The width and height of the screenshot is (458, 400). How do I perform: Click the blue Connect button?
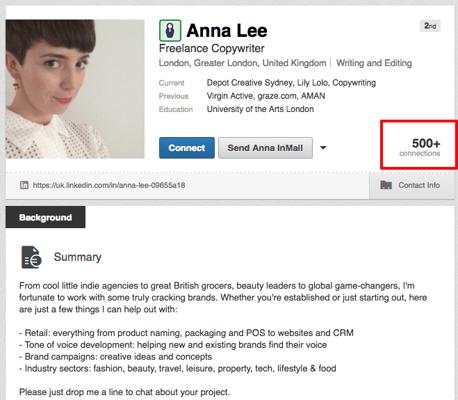[187, 148]
